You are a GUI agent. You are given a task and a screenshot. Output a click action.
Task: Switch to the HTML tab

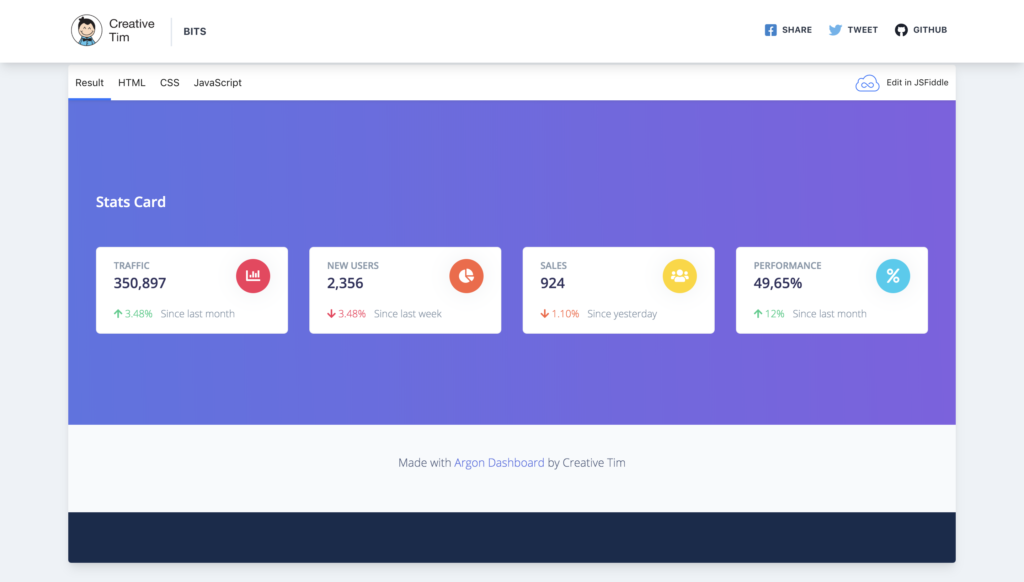pyautogui.click(x=131, y=83)
